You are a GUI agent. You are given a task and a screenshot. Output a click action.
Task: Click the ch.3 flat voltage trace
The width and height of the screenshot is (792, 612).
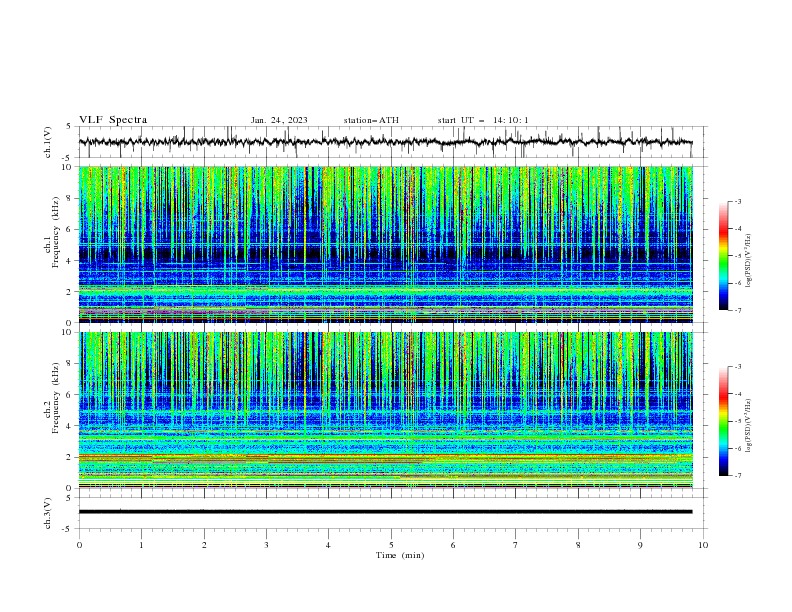coord(386,512)
